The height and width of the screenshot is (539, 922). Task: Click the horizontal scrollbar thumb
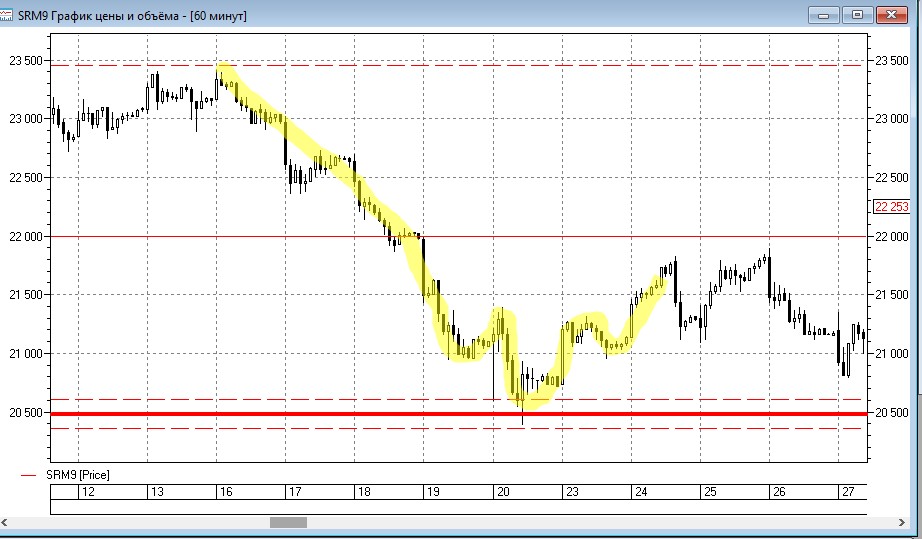click(288, 523)
